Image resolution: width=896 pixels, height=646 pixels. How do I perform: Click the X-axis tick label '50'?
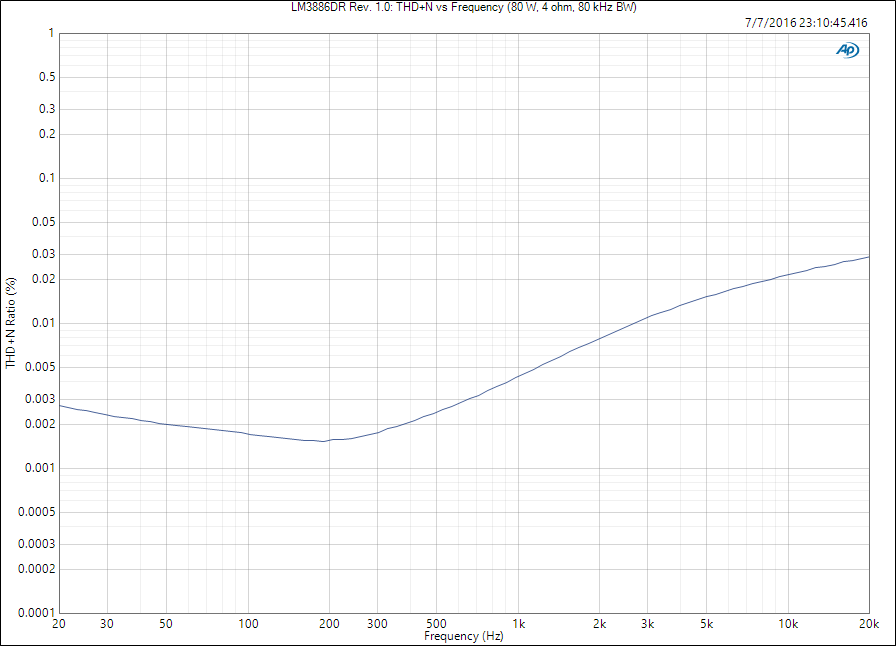coord(166,624)
